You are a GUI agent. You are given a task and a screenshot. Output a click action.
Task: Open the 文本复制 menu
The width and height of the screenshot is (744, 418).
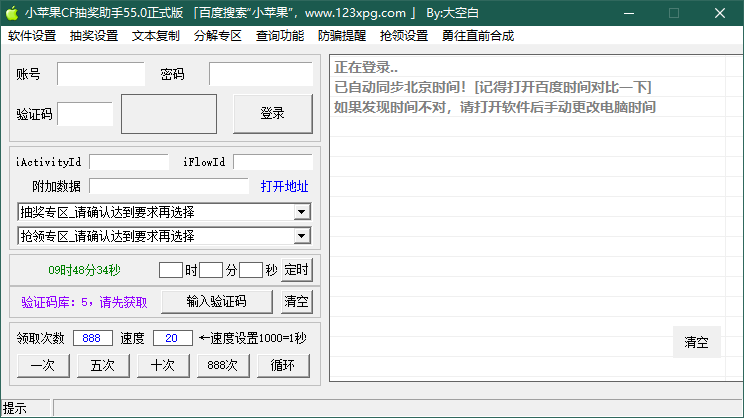[x=156, y=36]
